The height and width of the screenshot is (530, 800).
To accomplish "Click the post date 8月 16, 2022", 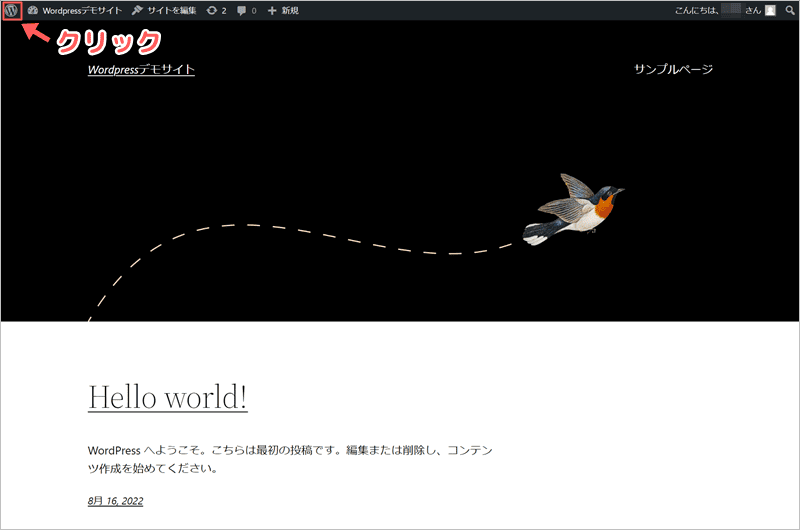I will click(115, 500).
